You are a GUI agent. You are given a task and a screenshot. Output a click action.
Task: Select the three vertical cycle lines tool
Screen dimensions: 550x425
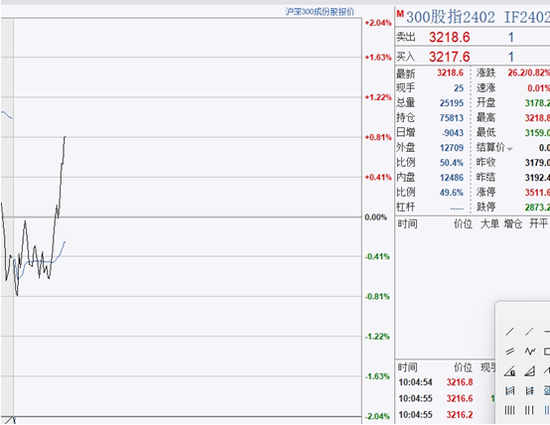[x=529, y=410]
